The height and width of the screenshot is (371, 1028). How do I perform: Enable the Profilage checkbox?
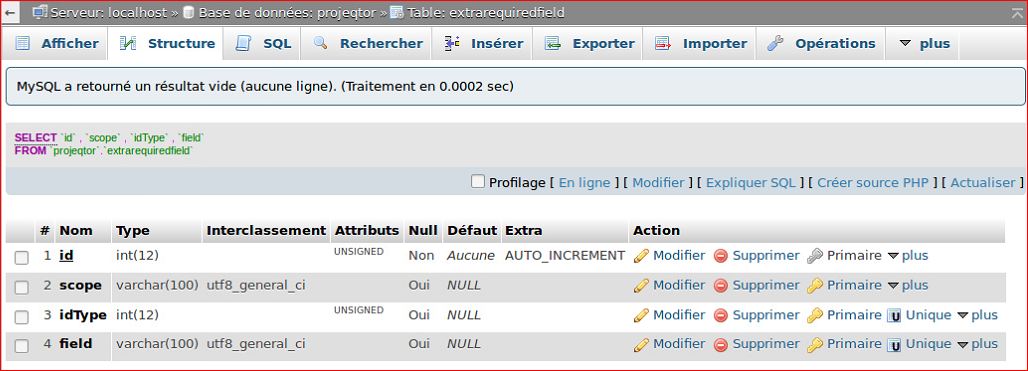click(478, 182)
